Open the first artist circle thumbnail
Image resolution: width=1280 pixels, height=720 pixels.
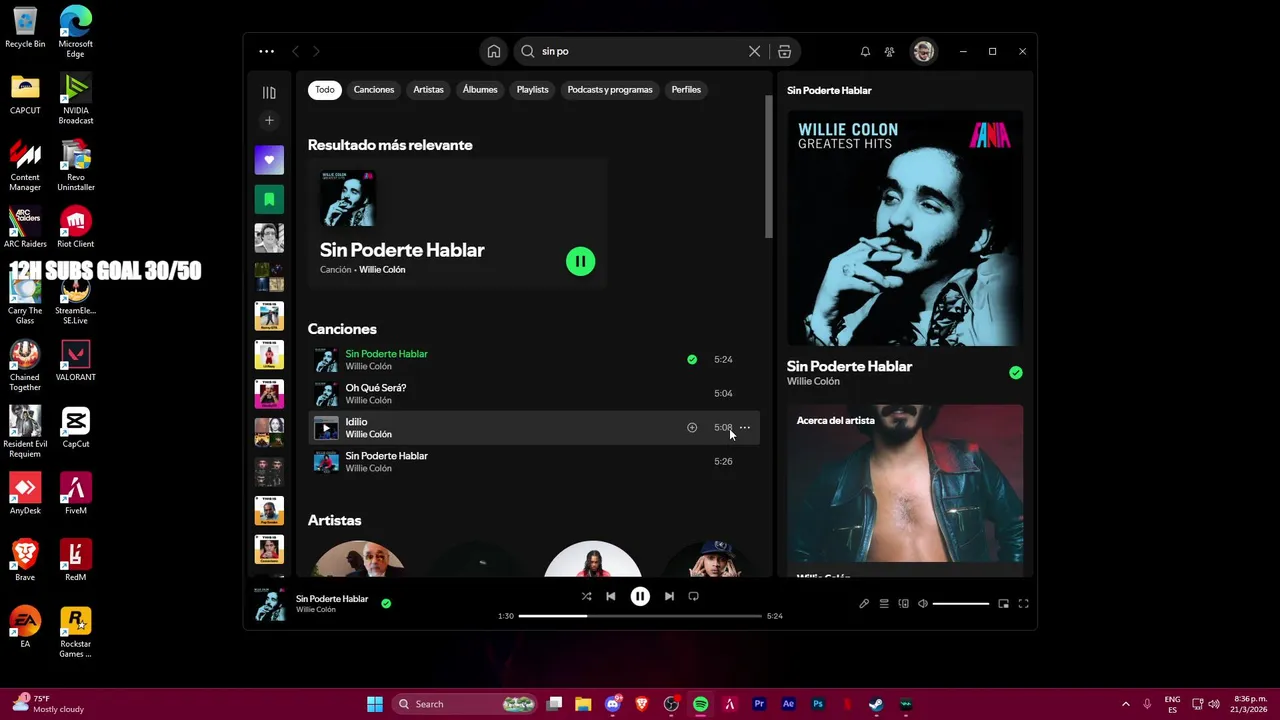pyautogui.click(x=359, y=558)
